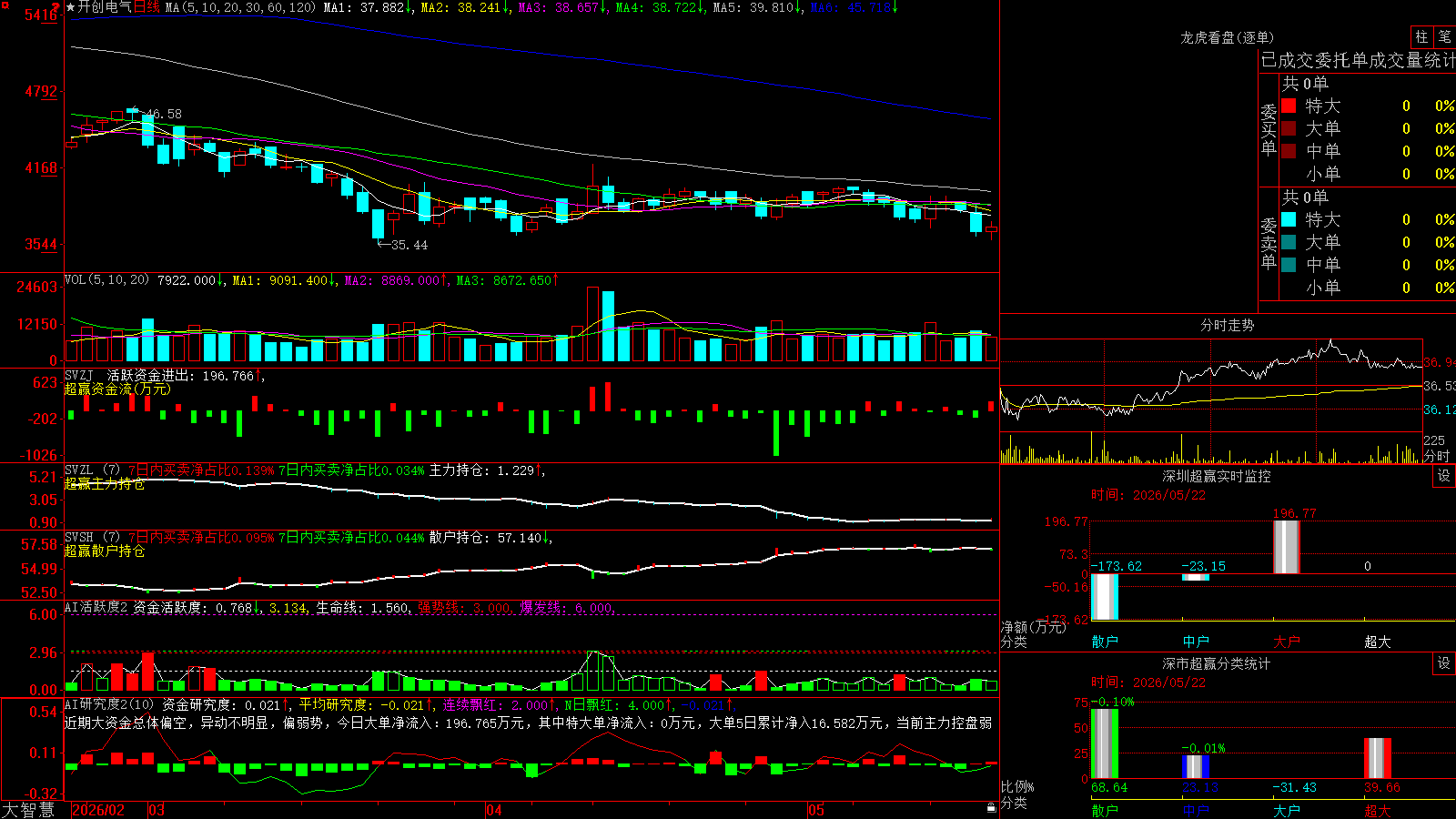Click the 超赢主力持仓 label

(105, 483)
